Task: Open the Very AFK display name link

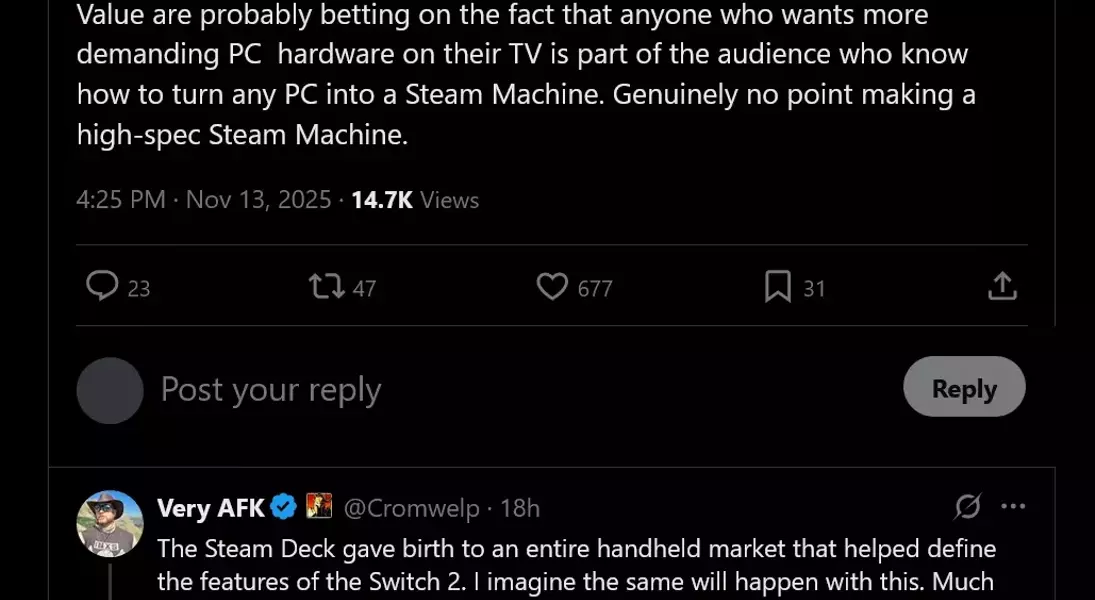Action: tap(211, 508)
